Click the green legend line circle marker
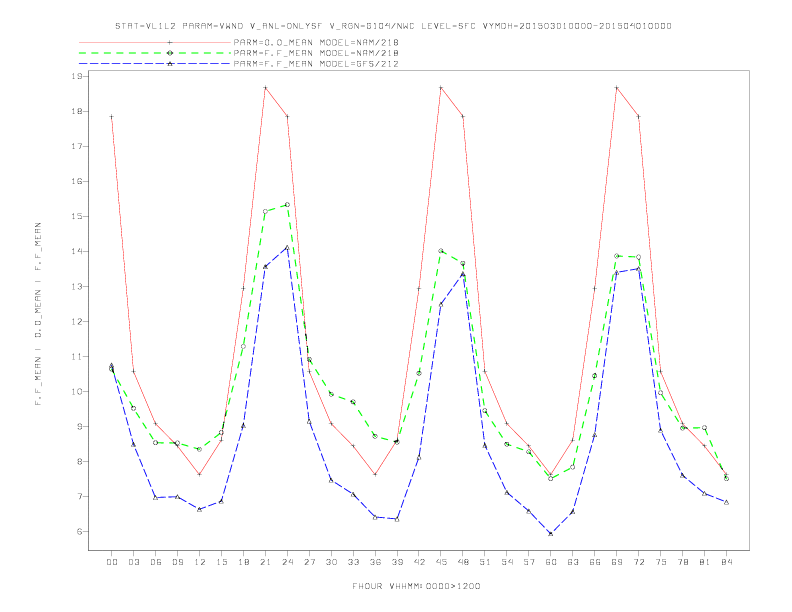 [170, 53]
